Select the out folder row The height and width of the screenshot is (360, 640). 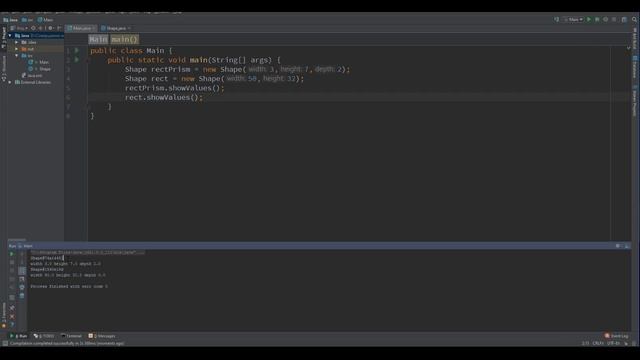point(35,49)
